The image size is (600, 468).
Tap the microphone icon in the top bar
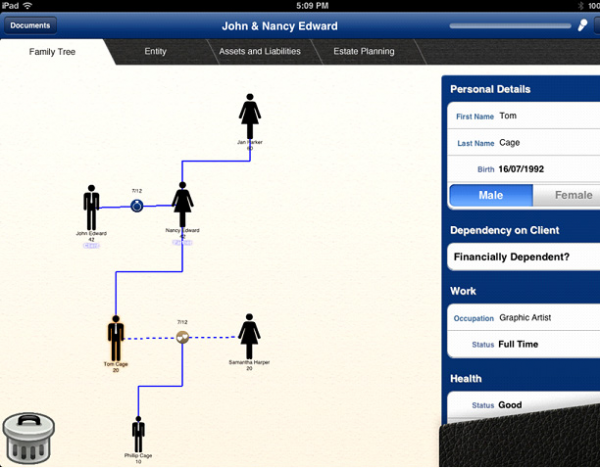pos(581,26)
